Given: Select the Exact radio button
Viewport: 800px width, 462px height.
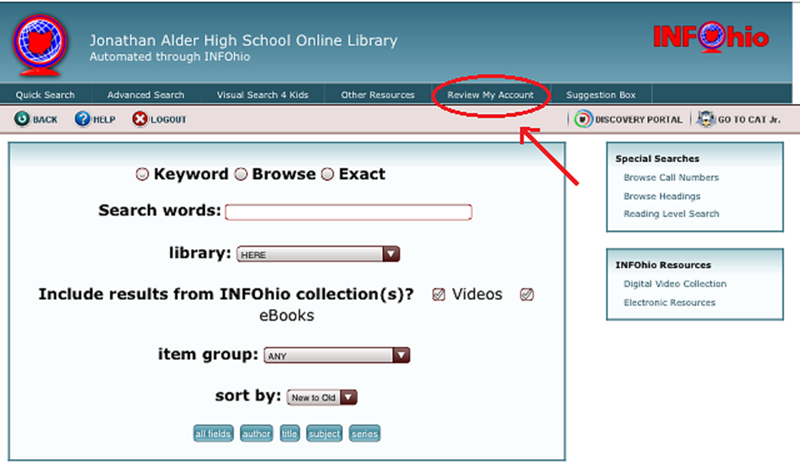Looking at the screenshot, I should [x=328, y=174].
